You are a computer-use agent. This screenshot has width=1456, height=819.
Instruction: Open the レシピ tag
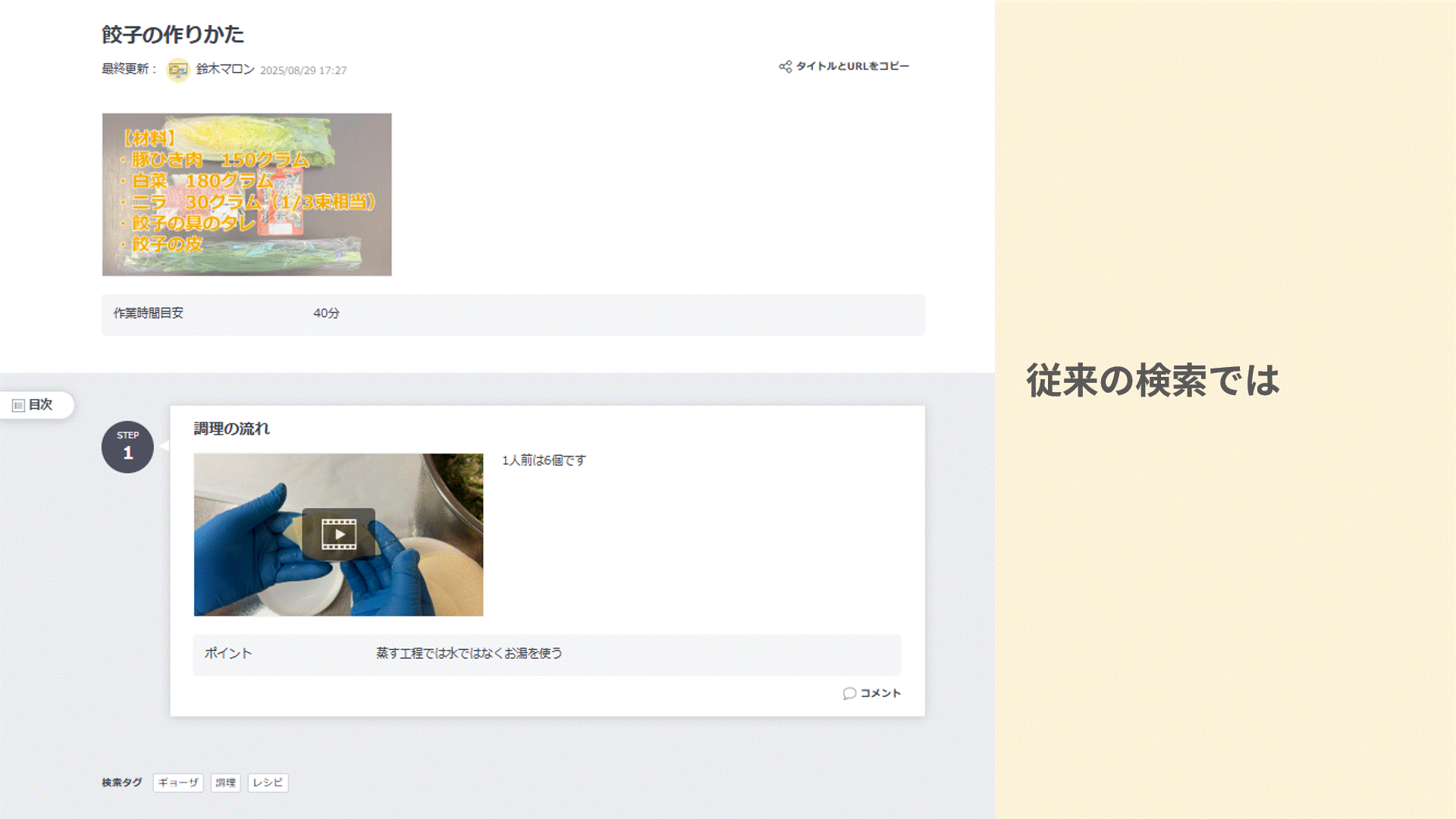267,782
